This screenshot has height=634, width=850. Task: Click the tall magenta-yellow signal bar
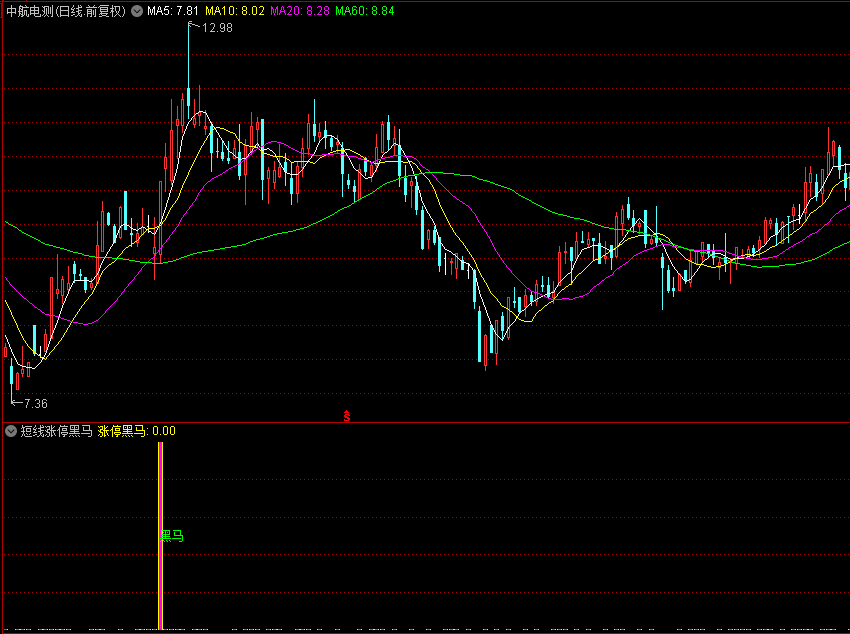coord(160,536)
